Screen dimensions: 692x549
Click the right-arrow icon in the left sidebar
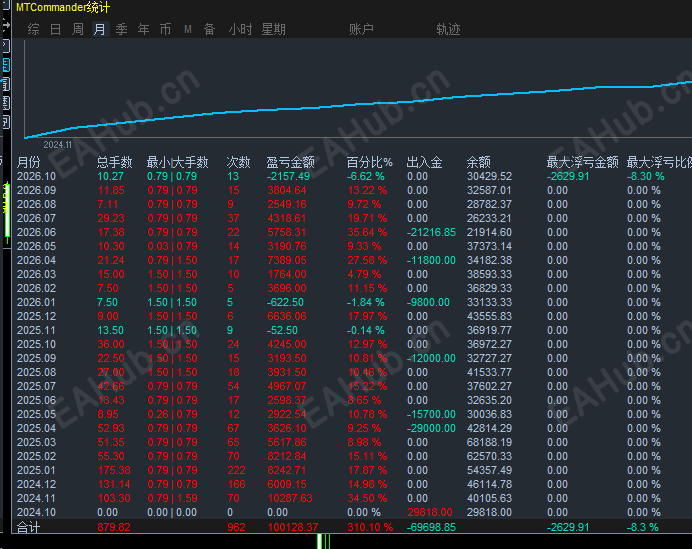(5, 25)
